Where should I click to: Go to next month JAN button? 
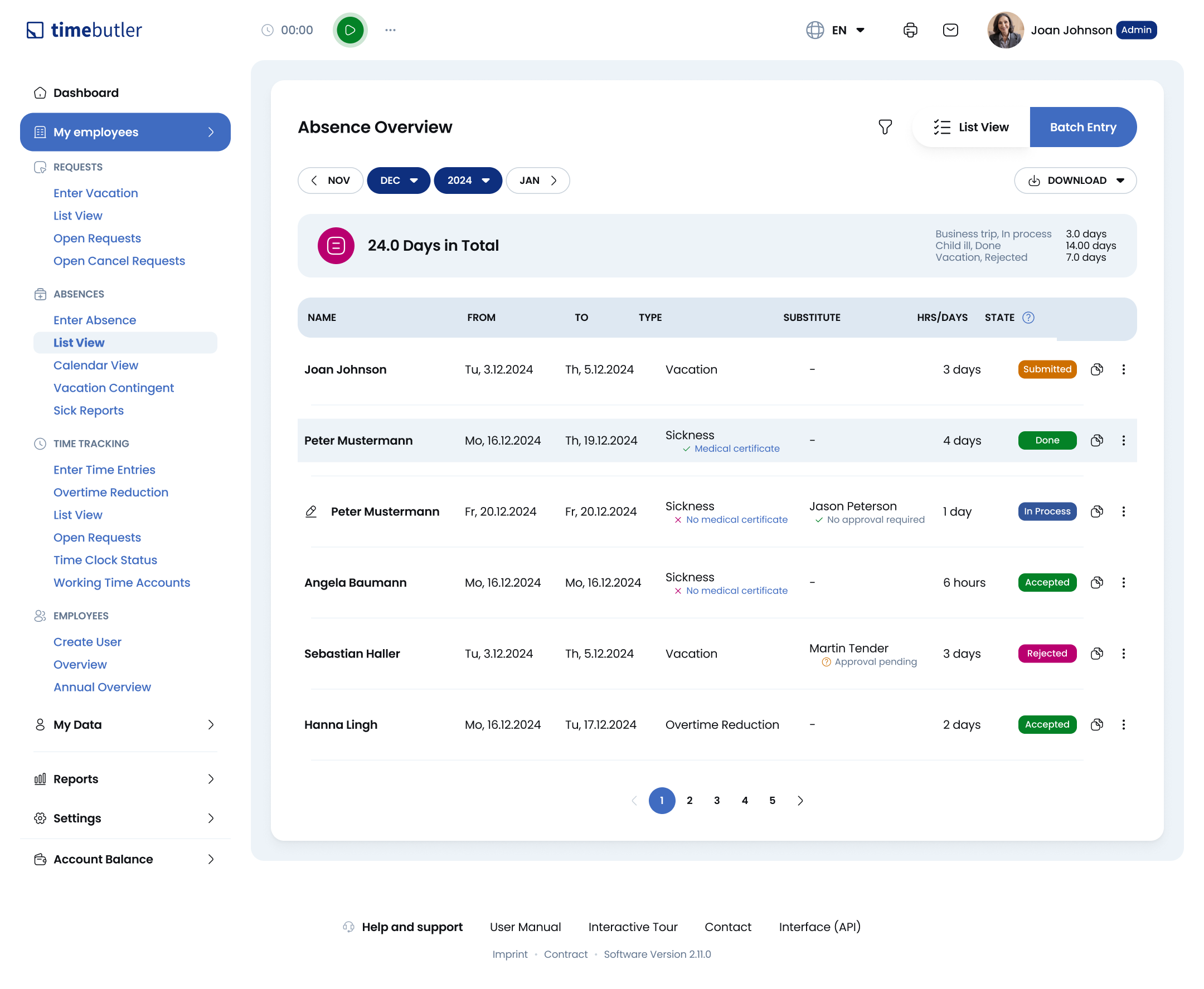click(x=537, y=181)
